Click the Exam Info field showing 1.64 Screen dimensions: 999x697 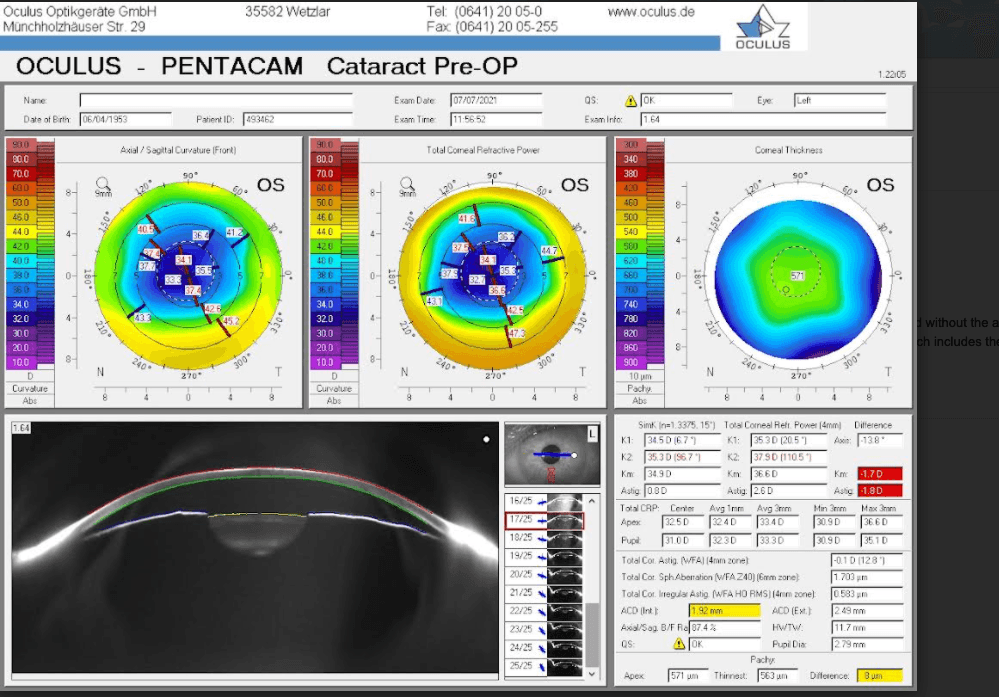tap(763, 119)
